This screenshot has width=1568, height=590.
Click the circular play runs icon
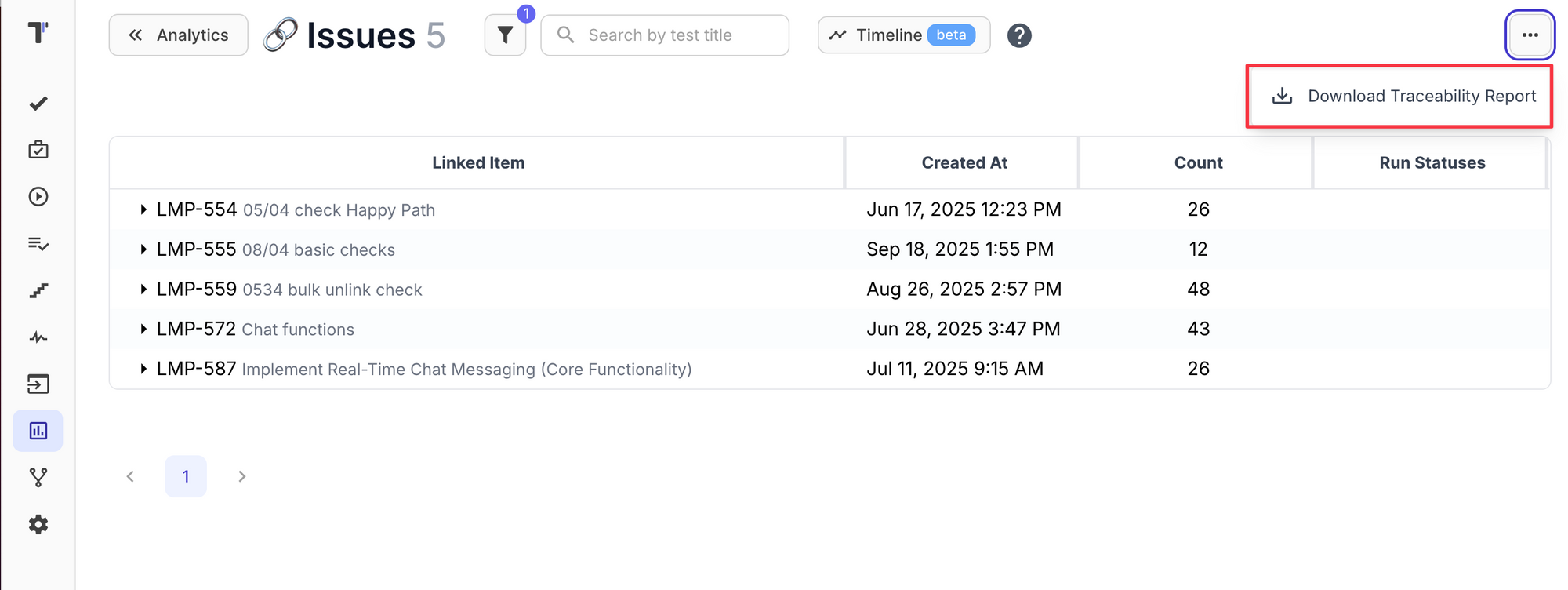[x=37, y=197]
